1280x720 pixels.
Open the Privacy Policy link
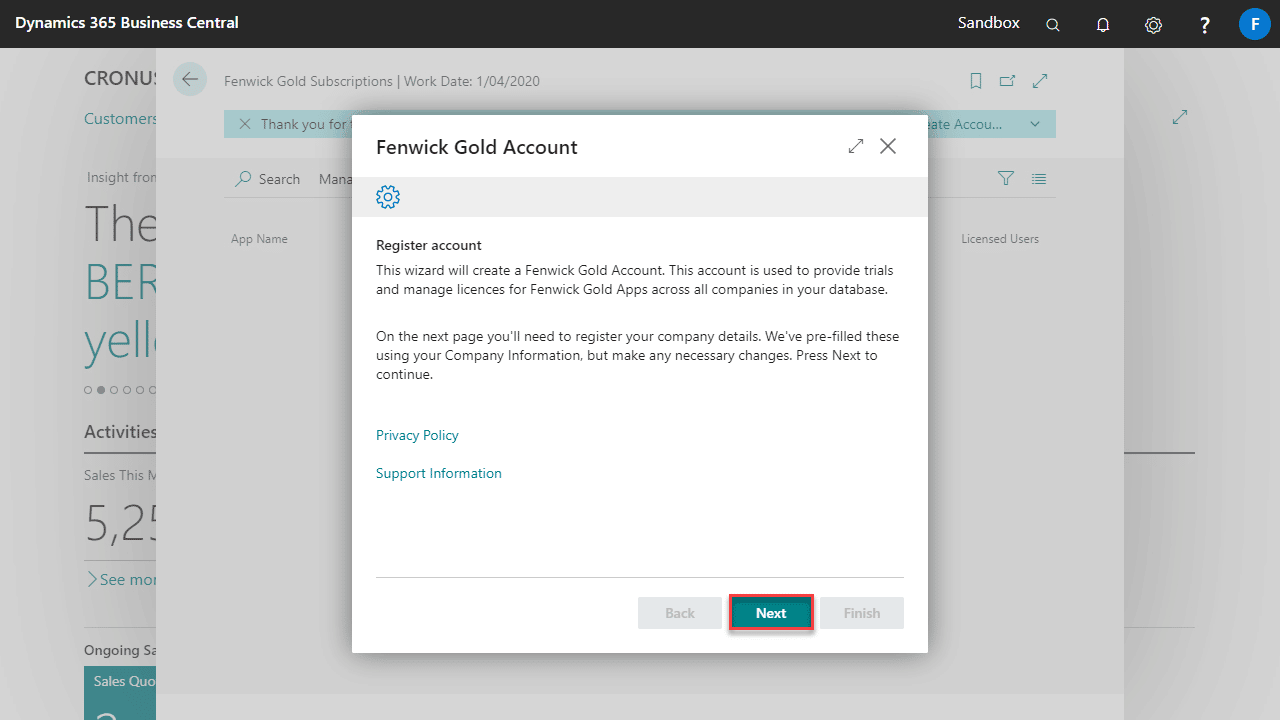pyautogui.click(x=417, y=435)
